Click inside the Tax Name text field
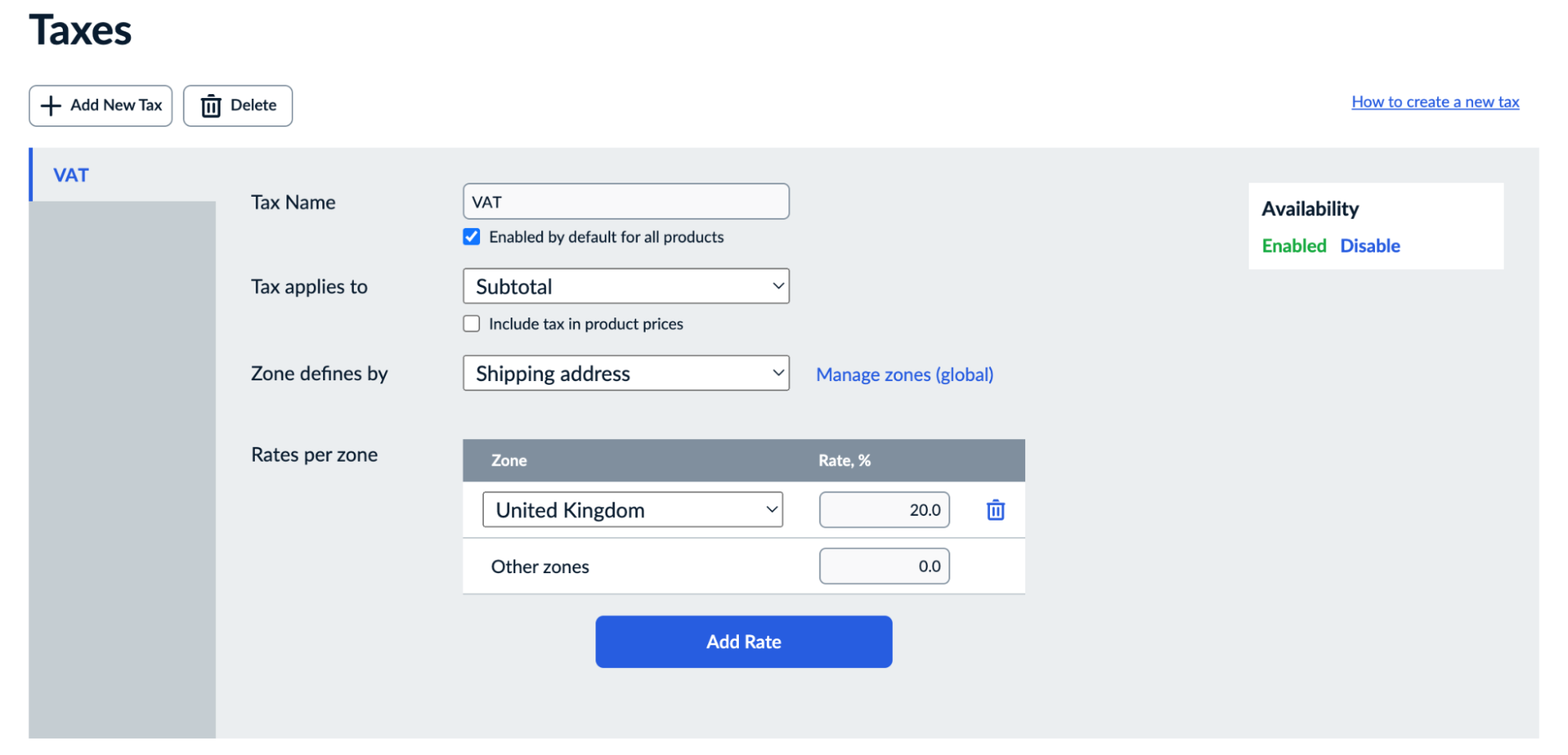The height and width of the screenshot is (755, 1568). [626, 201]
